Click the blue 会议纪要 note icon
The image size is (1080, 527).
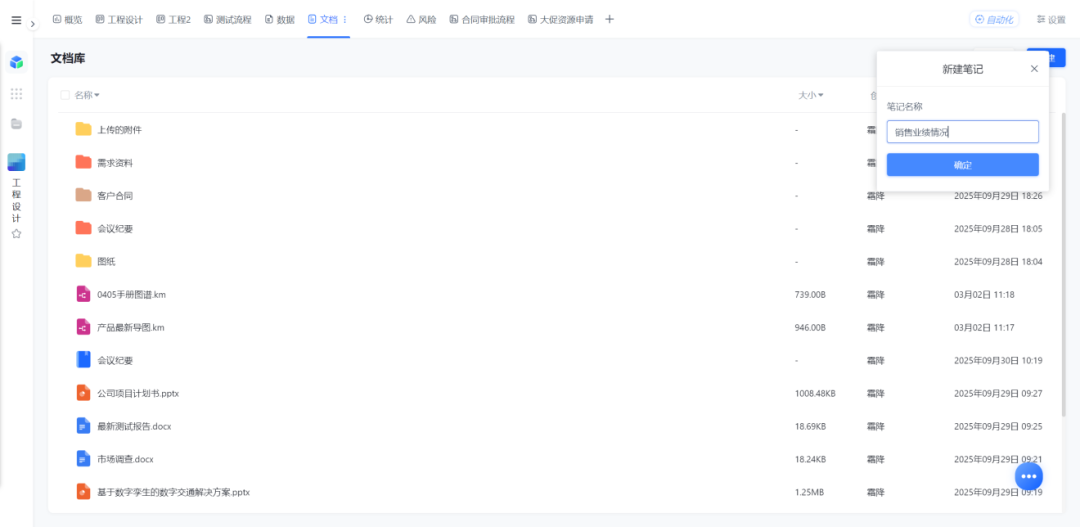tap(83, 360)
